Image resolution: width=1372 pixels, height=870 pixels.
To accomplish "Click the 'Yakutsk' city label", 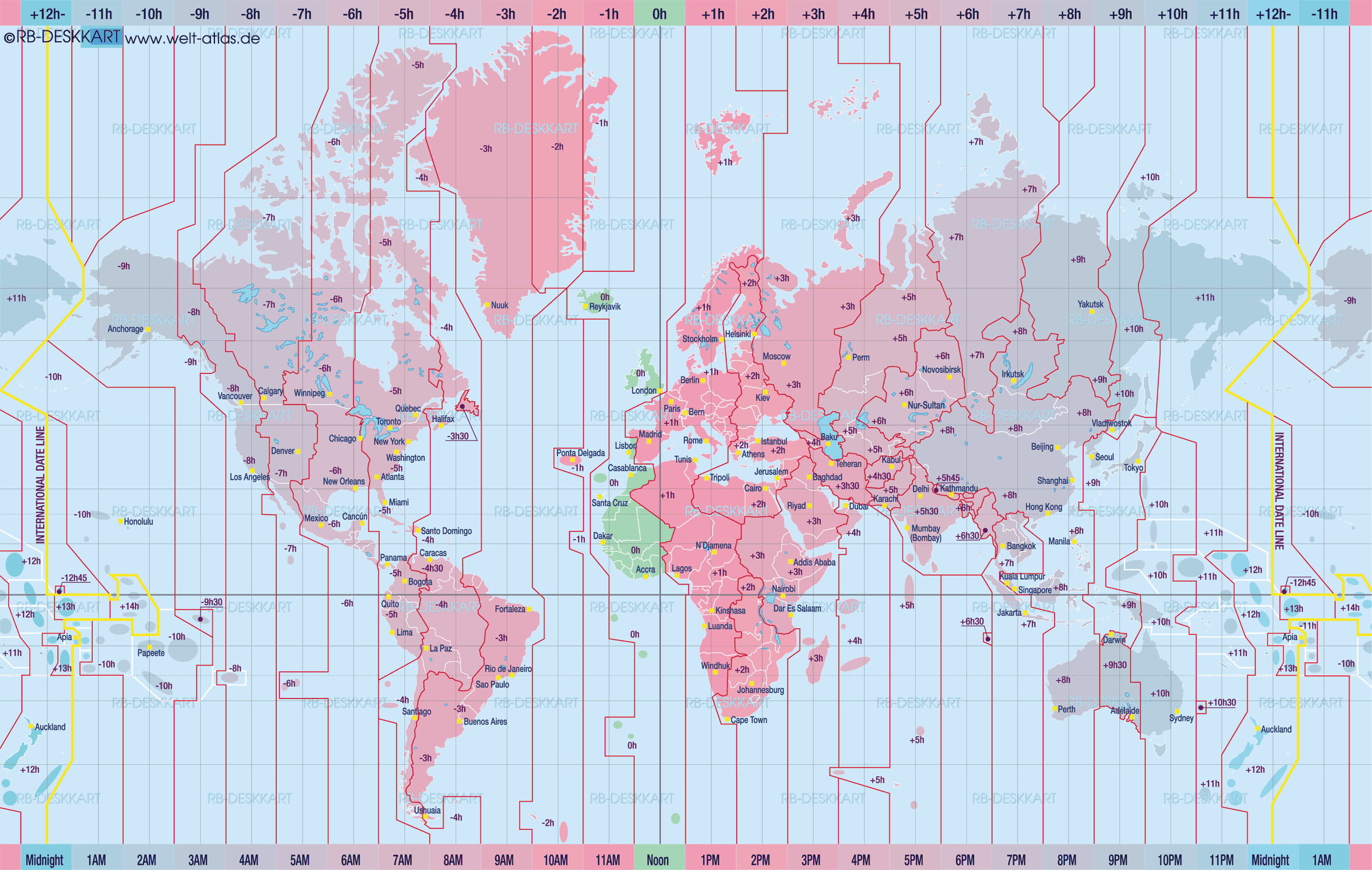I will [x=1091, y=304].
